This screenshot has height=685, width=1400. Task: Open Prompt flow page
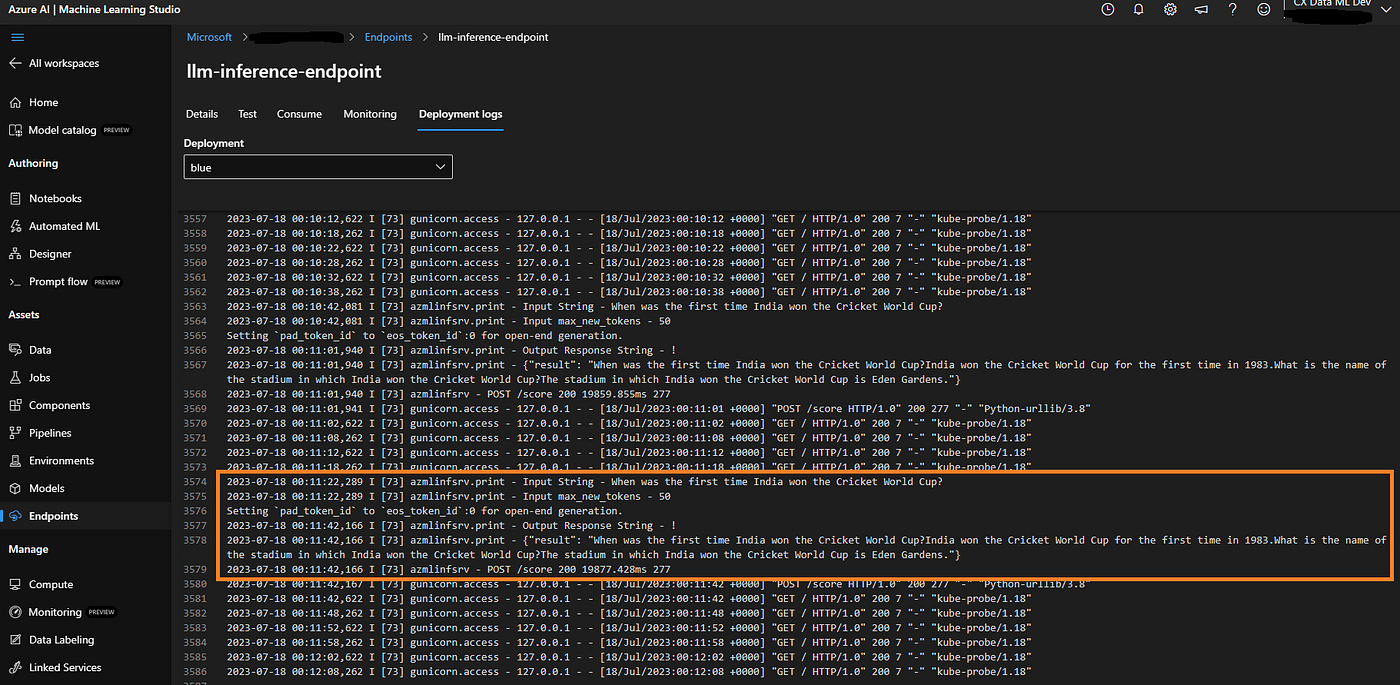(58, 282)
